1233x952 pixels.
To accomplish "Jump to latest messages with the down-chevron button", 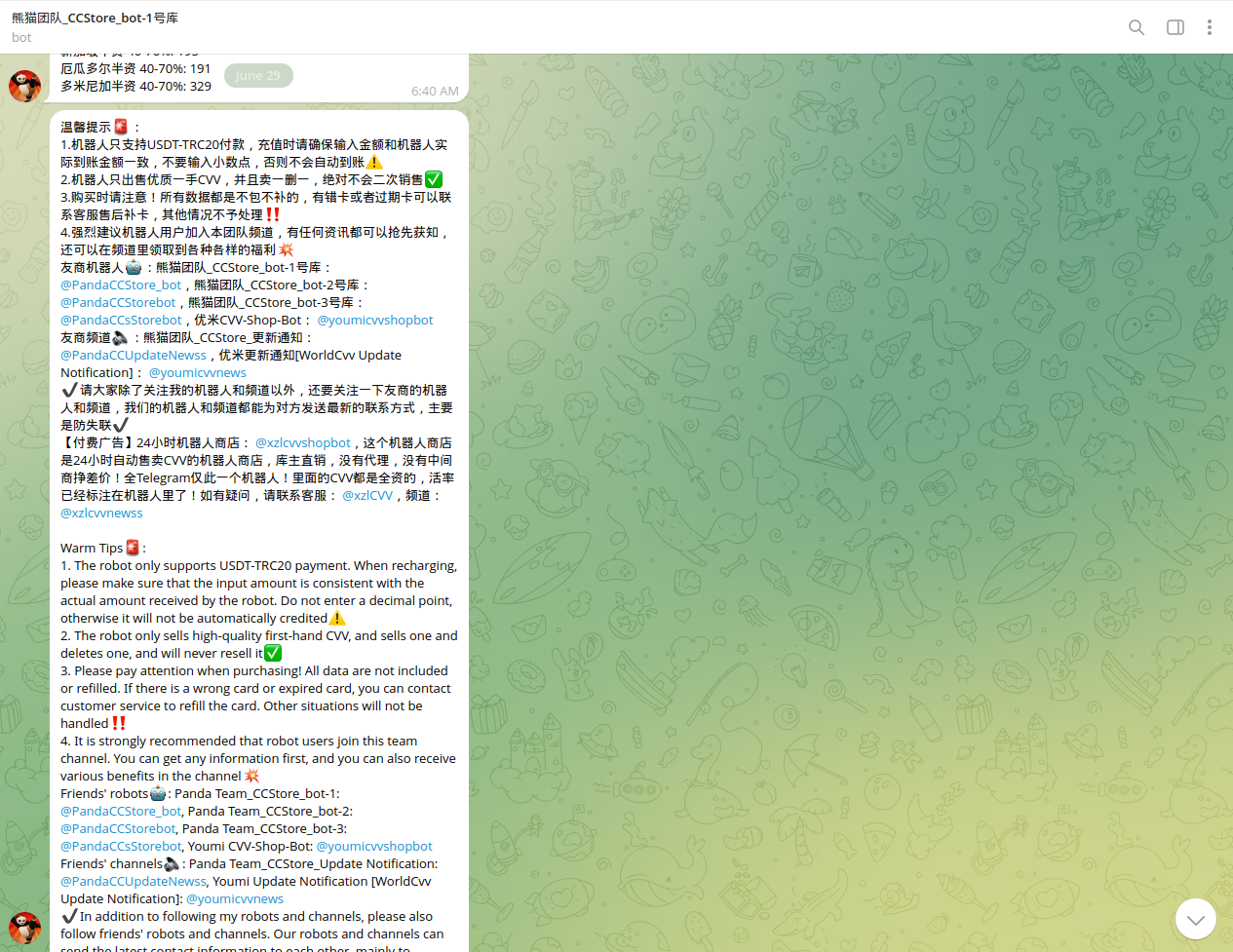I will click(x=1196, y=919).
